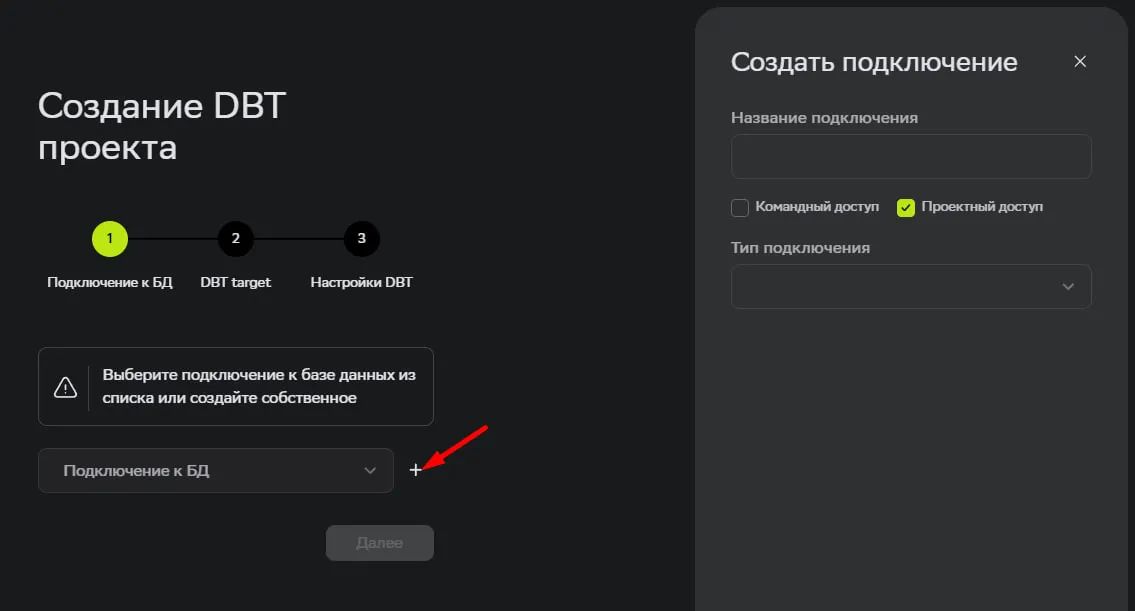Go to step 2 circle
Viewport: 1135px width, 611px height.
point(236,239)
